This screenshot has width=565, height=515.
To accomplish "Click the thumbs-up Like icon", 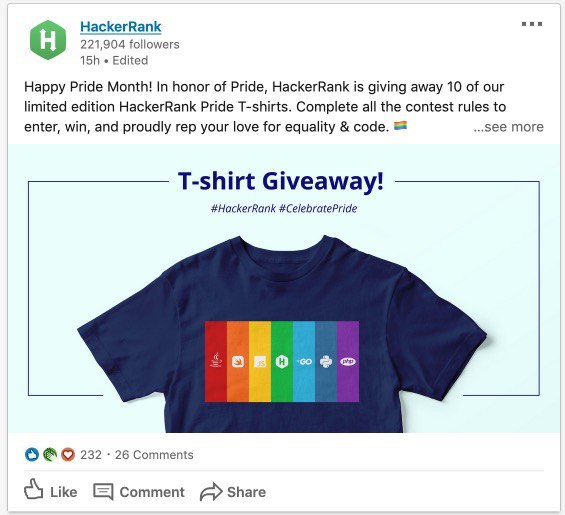I will click(34, 489).
